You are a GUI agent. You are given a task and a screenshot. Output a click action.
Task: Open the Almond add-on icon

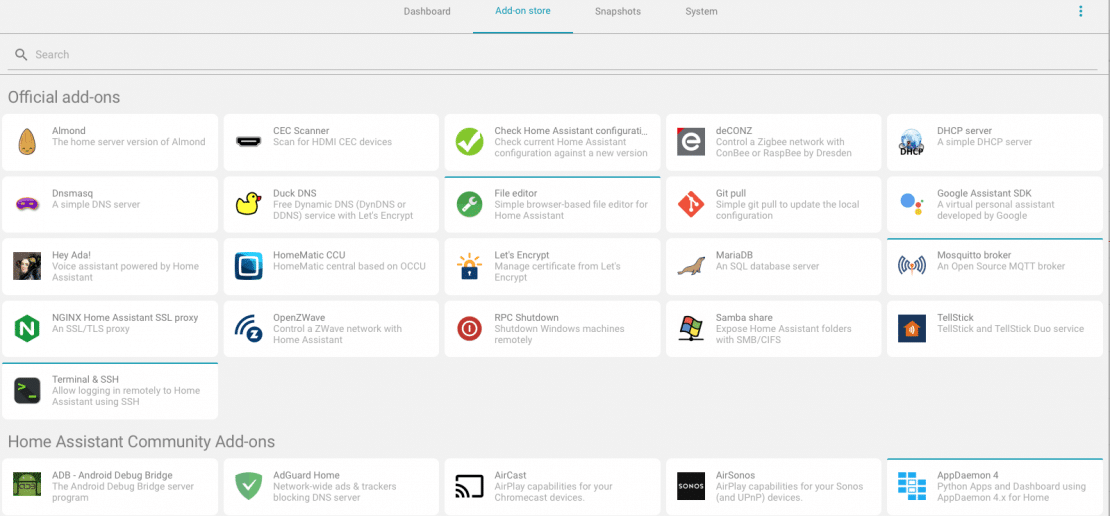[x=27, y=142]
